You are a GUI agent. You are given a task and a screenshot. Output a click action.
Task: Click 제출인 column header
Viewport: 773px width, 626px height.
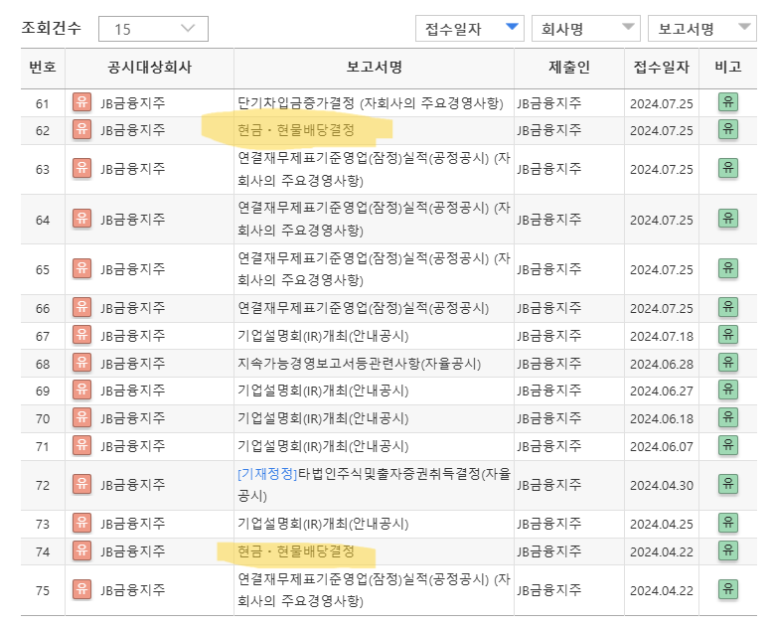coord(569,67)
